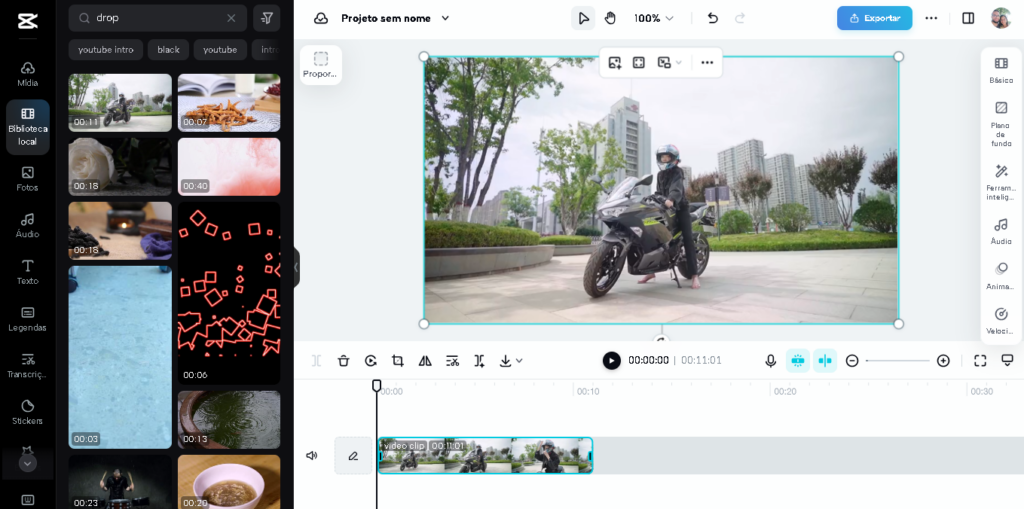Click the smart split scenes icon

coord(479,361)
